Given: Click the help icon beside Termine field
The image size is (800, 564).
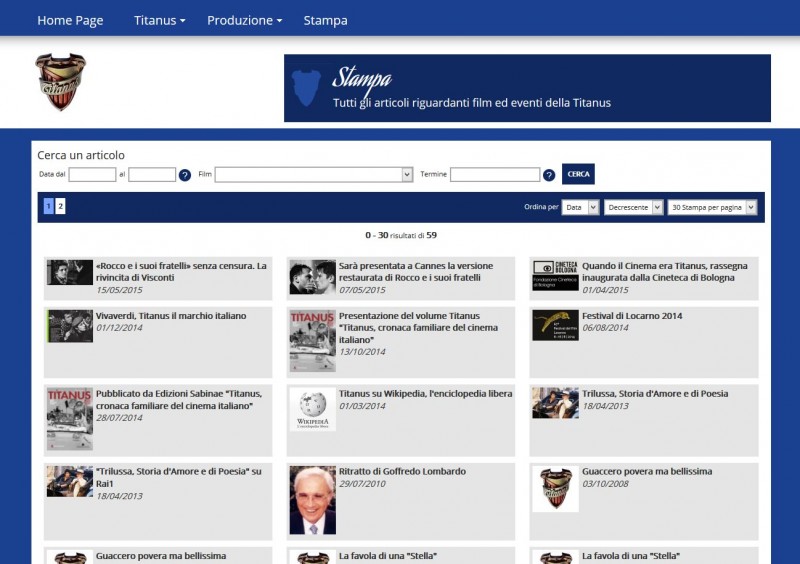Looking at the screenshot, I should [549, 175].
